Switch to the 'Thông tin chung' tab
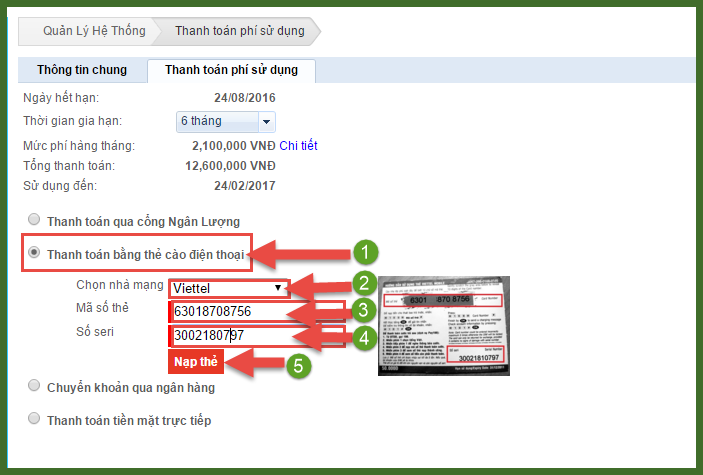Viewport: 703px width, 475px height. [82, 70]
